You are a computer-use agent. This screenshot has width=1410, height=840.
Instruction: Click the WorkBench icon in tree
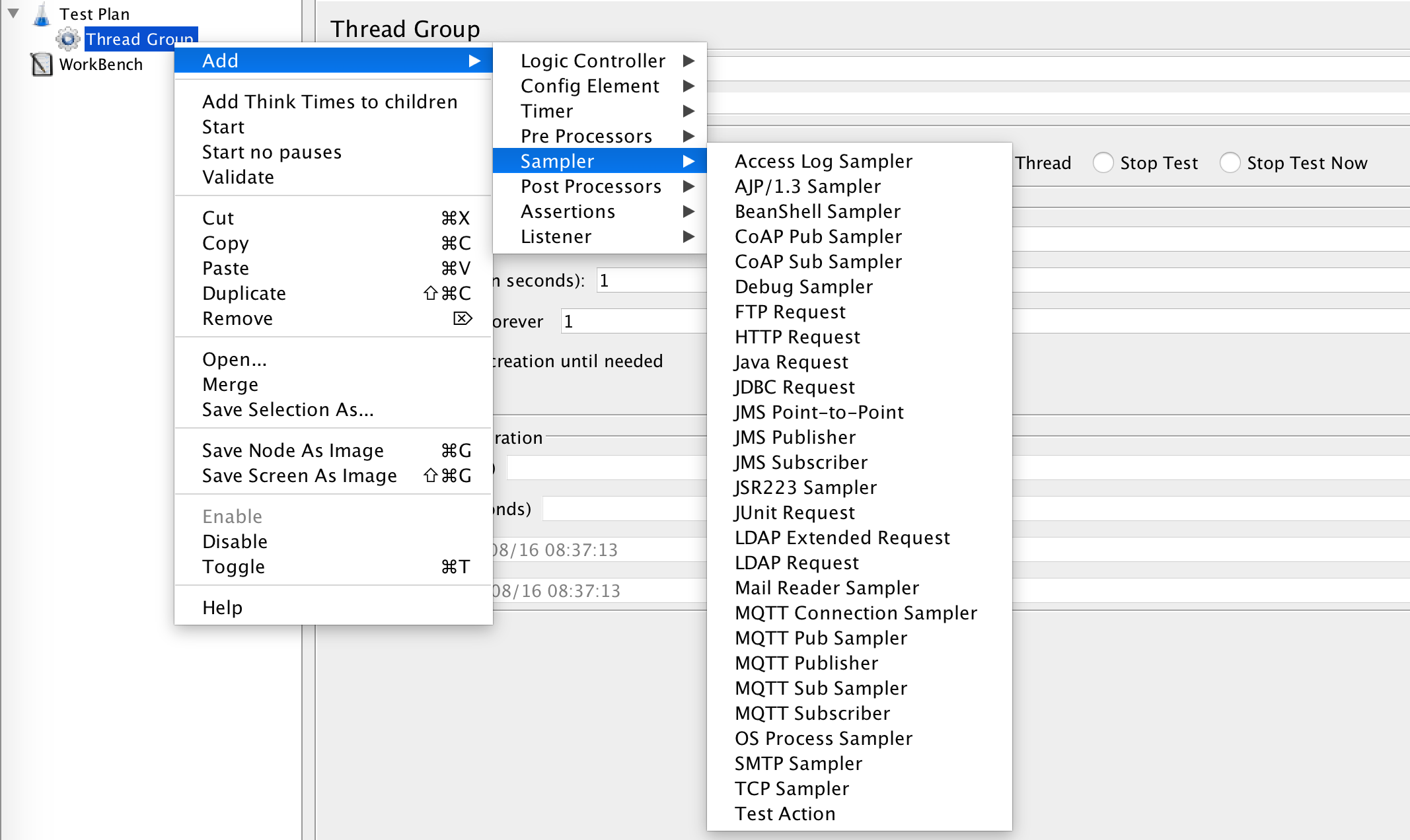tap(42, 64)
